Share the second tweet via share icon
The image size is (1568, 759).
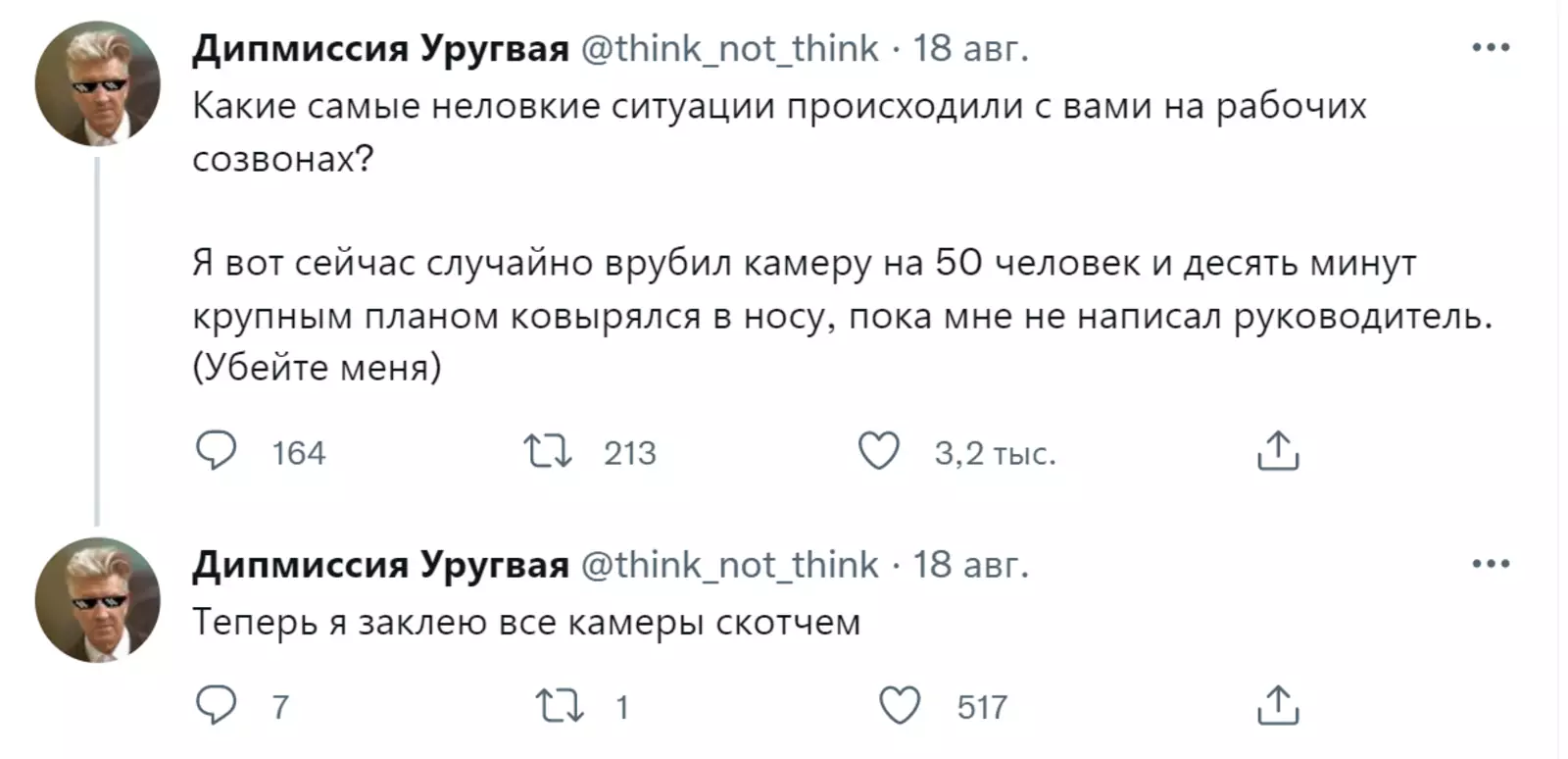click(x=1277, y=705)
